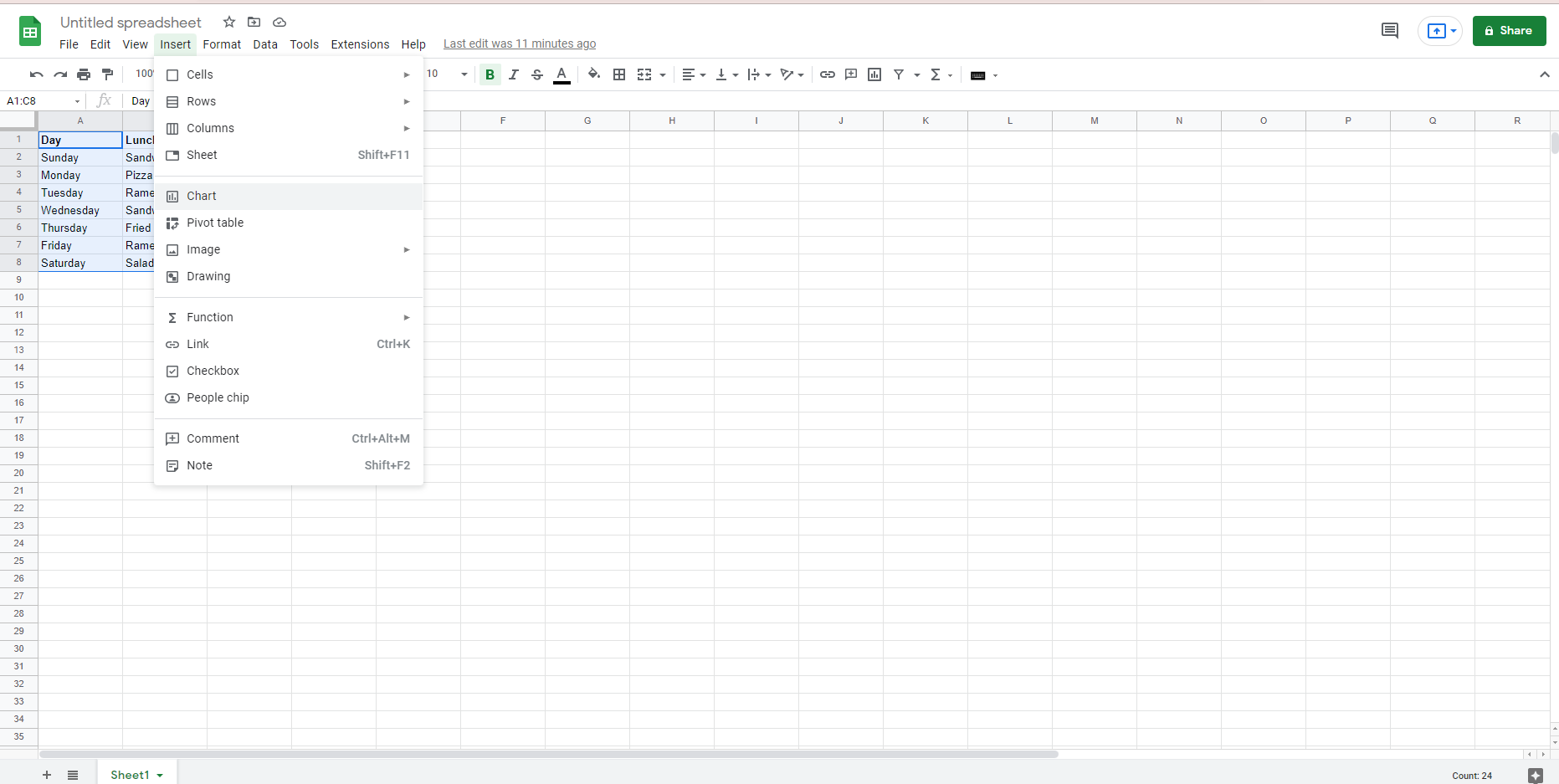Click the create filter funnel icon
This screenshot has width=1559, height=784.
coord(899,74)
